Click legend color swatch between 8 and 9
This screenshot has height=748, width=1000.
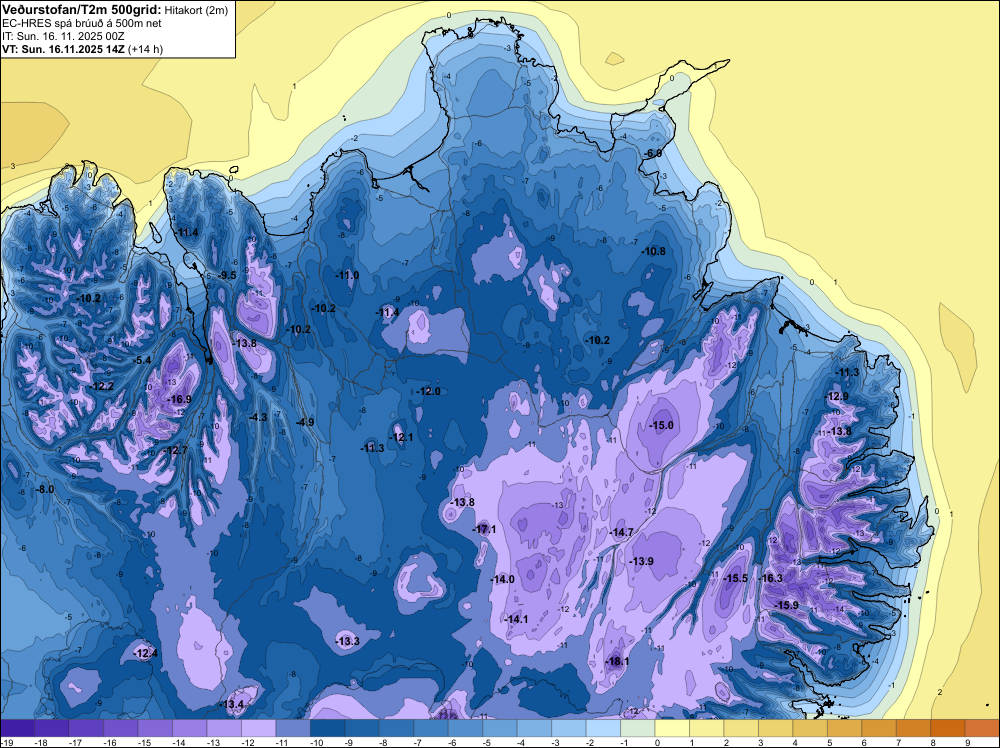coord(948,728)
